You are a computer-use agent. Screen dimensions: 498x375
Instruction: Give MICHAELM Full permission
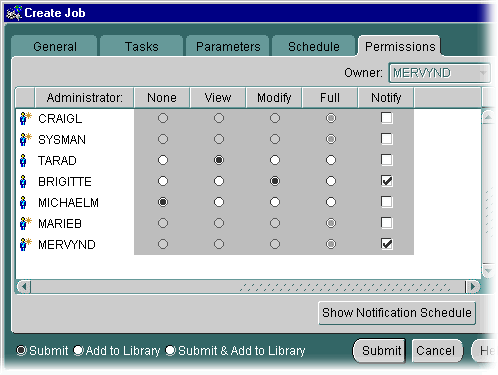pyautogui.click(x=331, y=202)
